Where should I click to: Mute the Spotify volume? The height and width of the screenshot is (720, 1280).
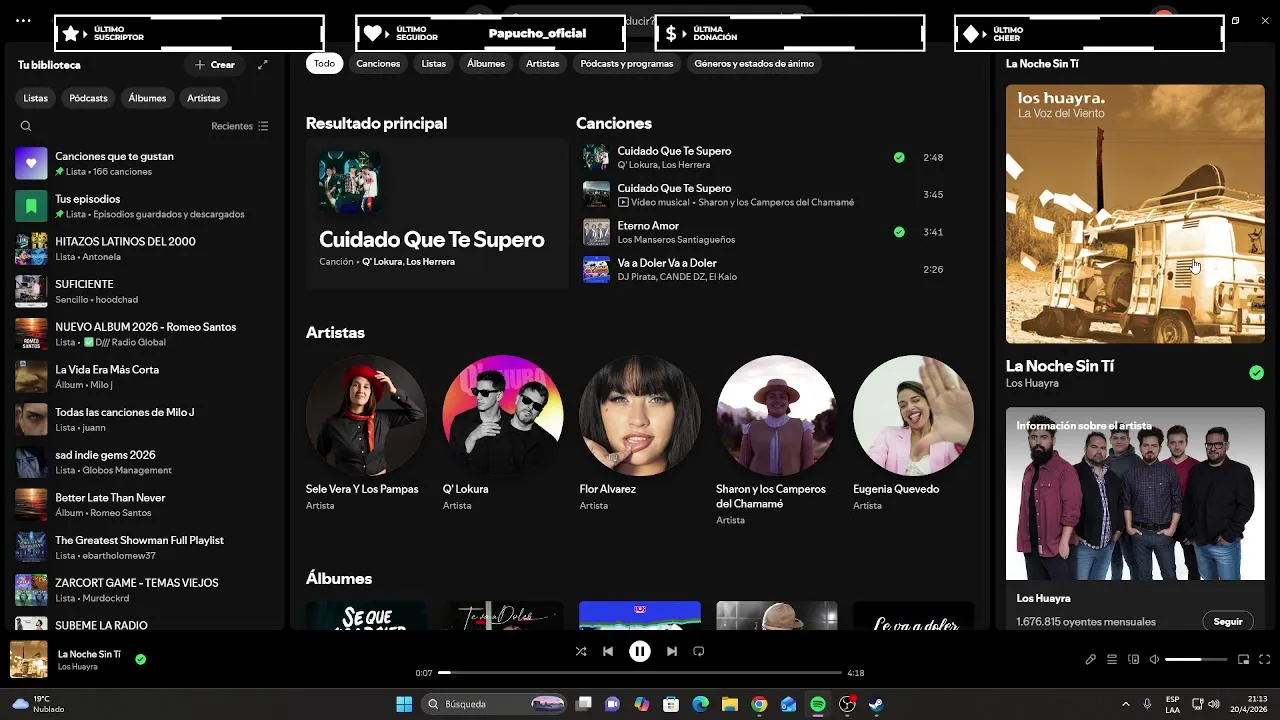click(1154, 659)
